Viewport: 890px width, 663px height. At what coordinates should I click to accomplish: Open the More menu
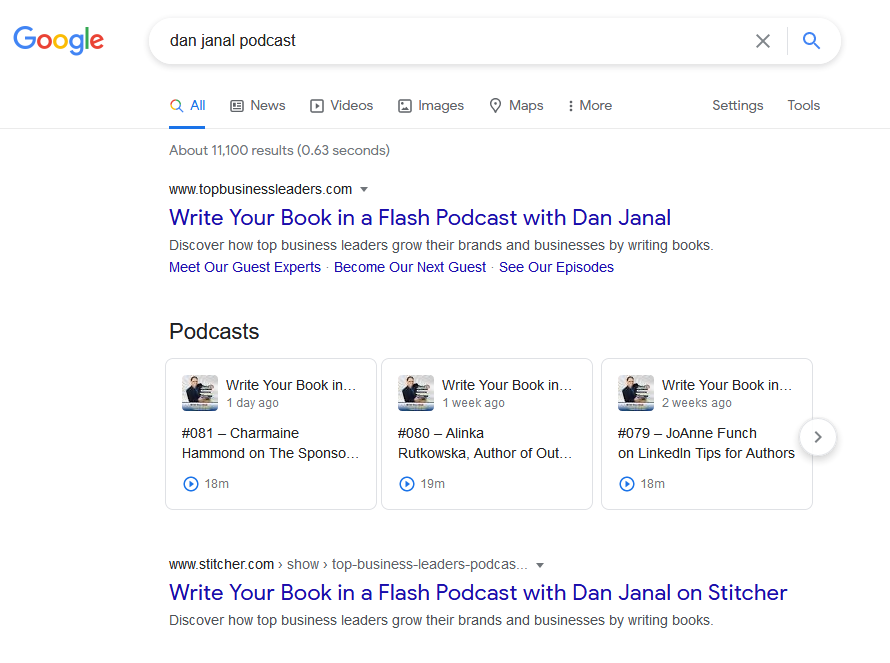tap(590, 106)
